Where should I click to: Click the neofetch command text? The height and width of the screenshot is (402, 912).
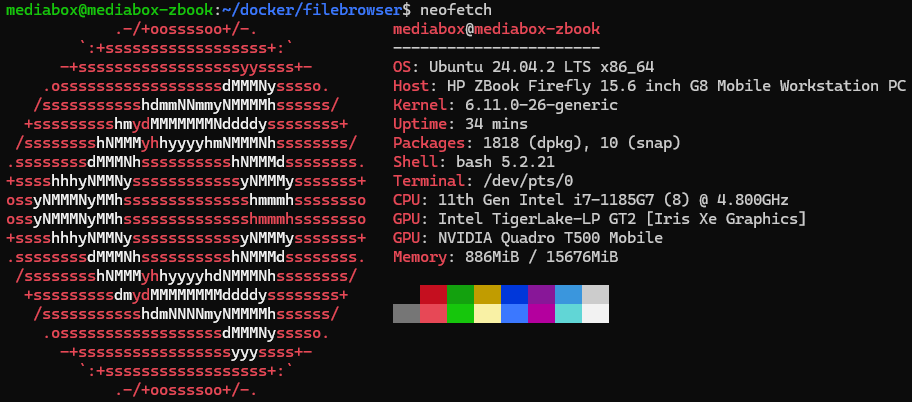point(455,9)
